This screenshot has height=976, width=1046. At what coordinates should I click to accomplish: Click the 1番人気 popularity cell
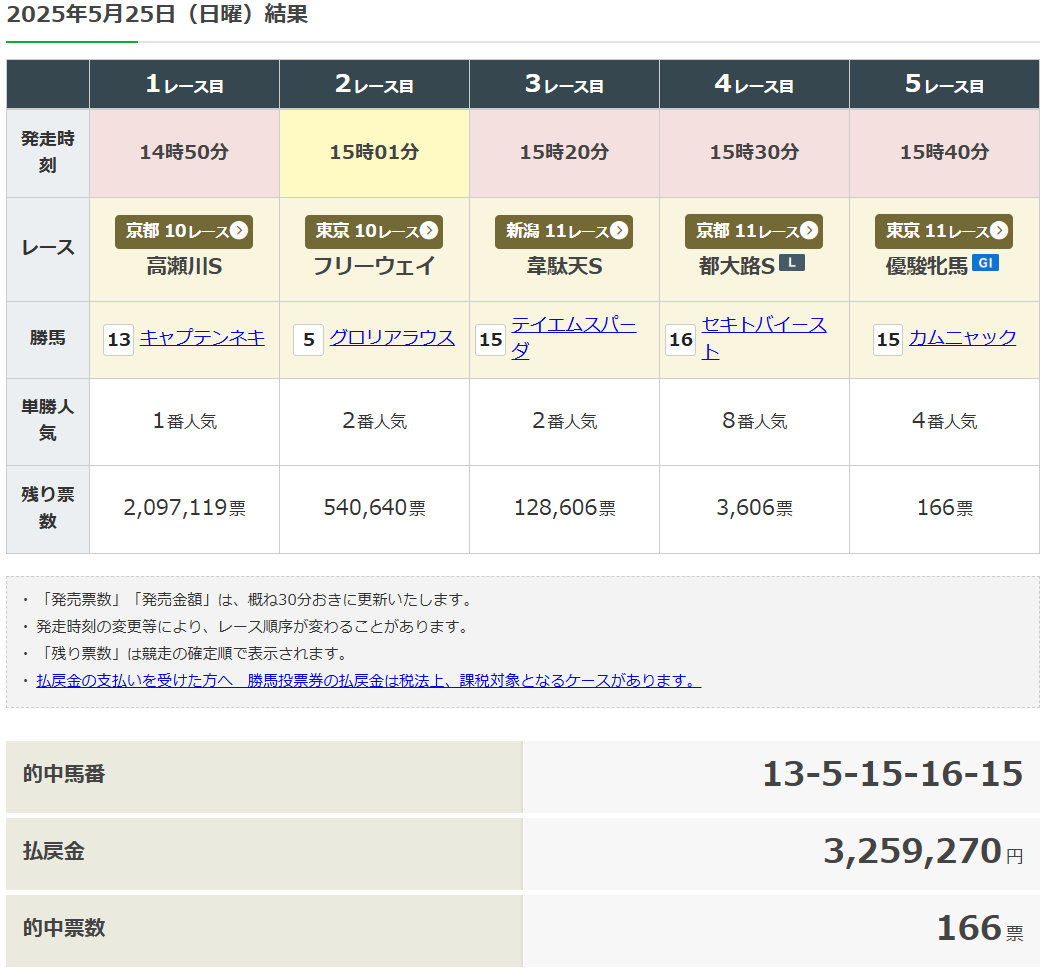[184, 422]
